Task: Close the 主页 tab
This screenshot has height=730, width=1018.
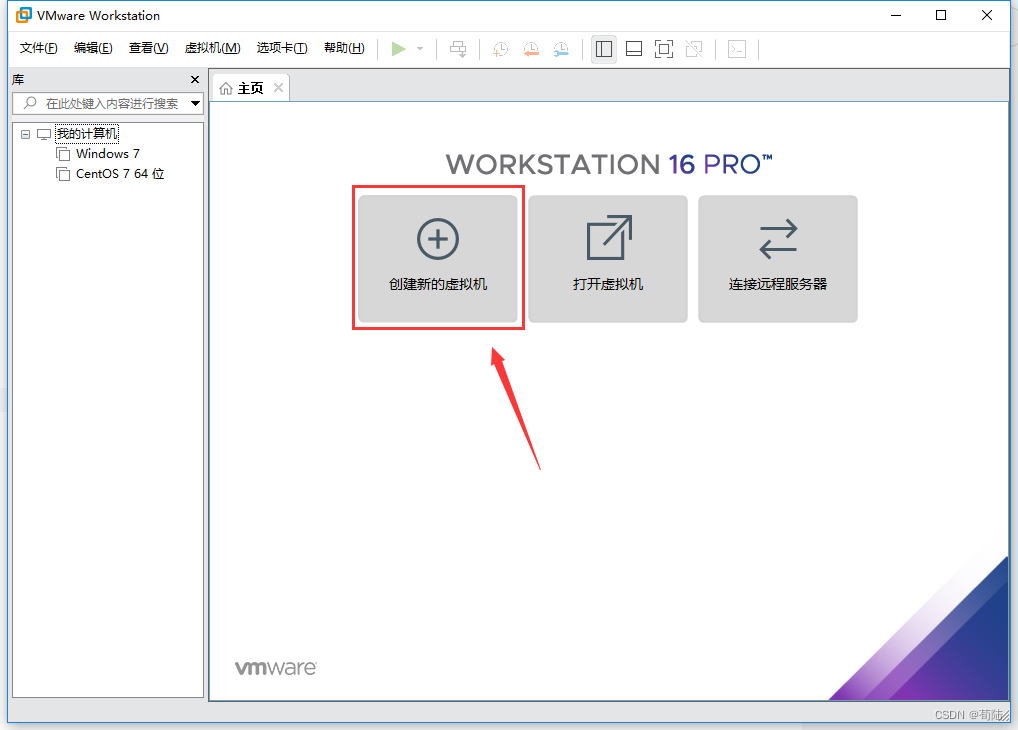Action: [279, 88]
